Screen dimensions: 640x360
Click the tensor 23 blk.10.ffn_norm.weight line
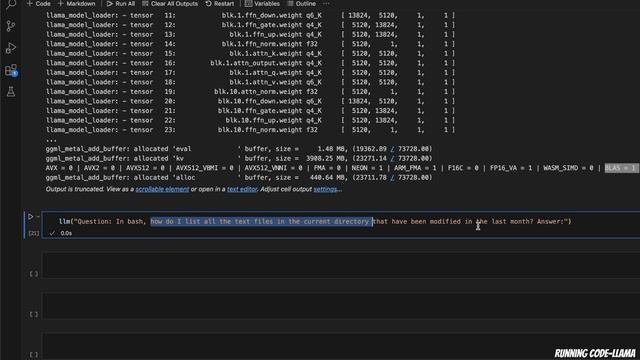pos(250,130)
